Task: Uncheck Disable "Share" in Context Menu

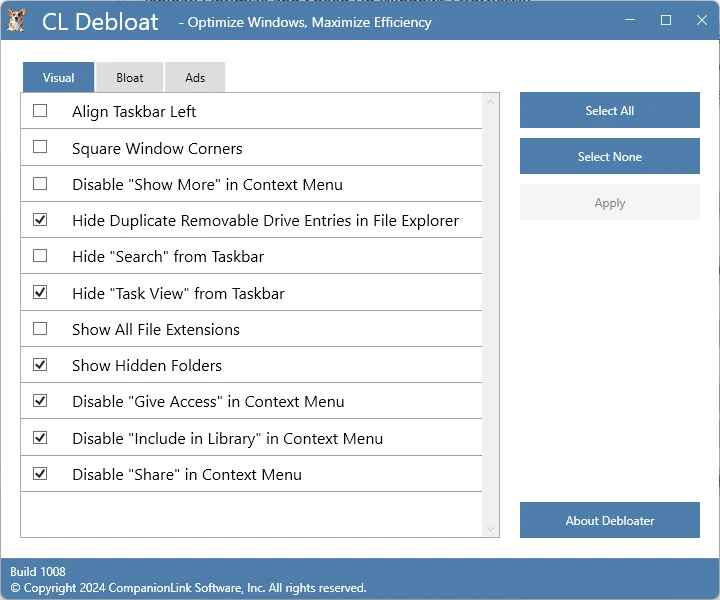Action: pyautogui.click(x=40, y=473)
